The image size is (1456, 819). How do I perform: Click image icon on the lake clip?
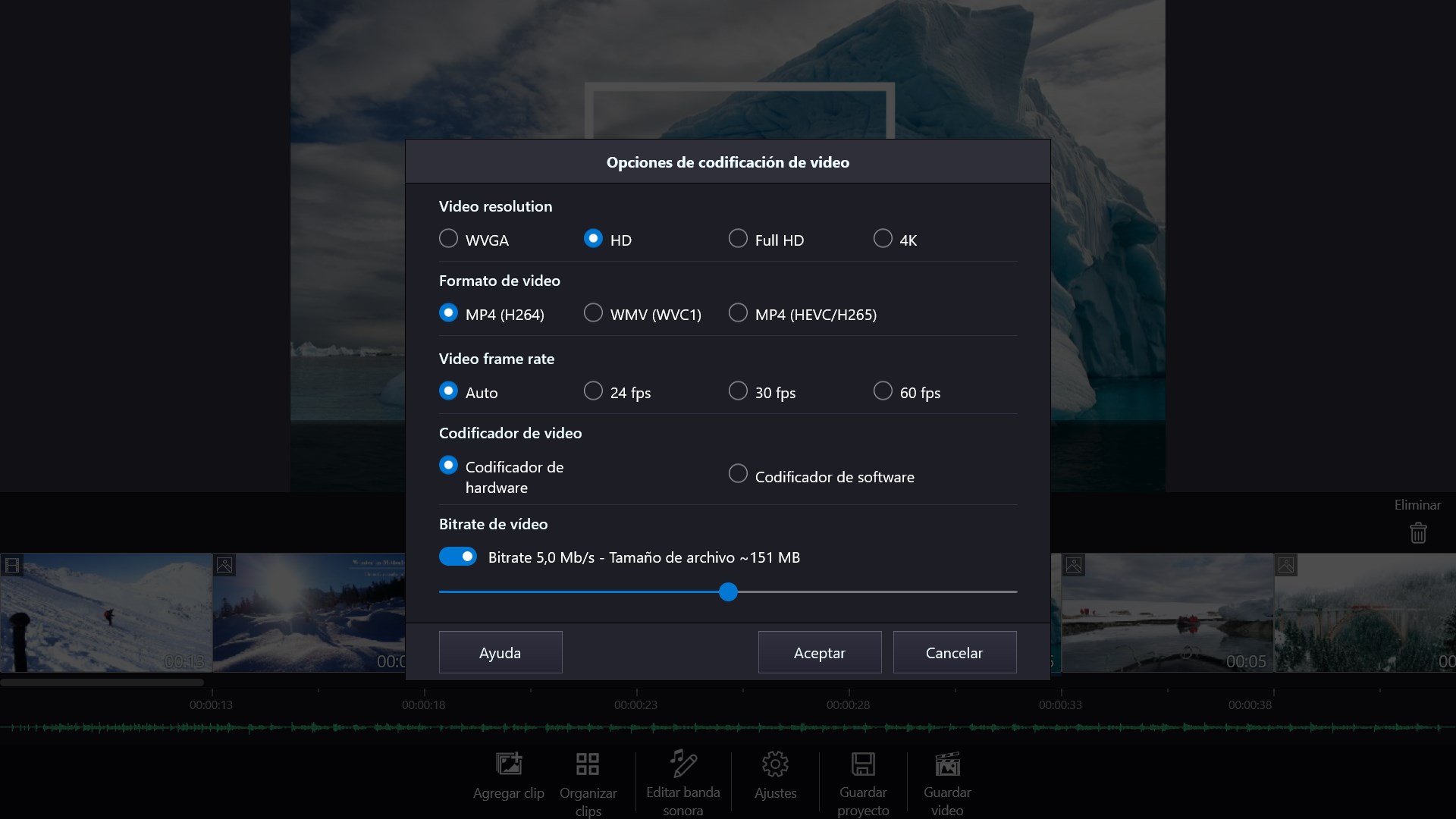point(1073,565)
